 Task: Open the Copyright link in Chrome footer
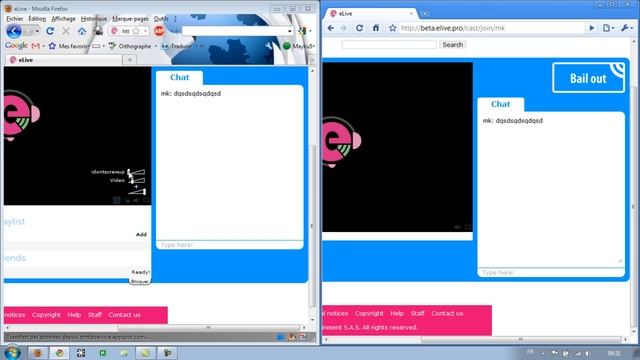[x=369, y=313]
